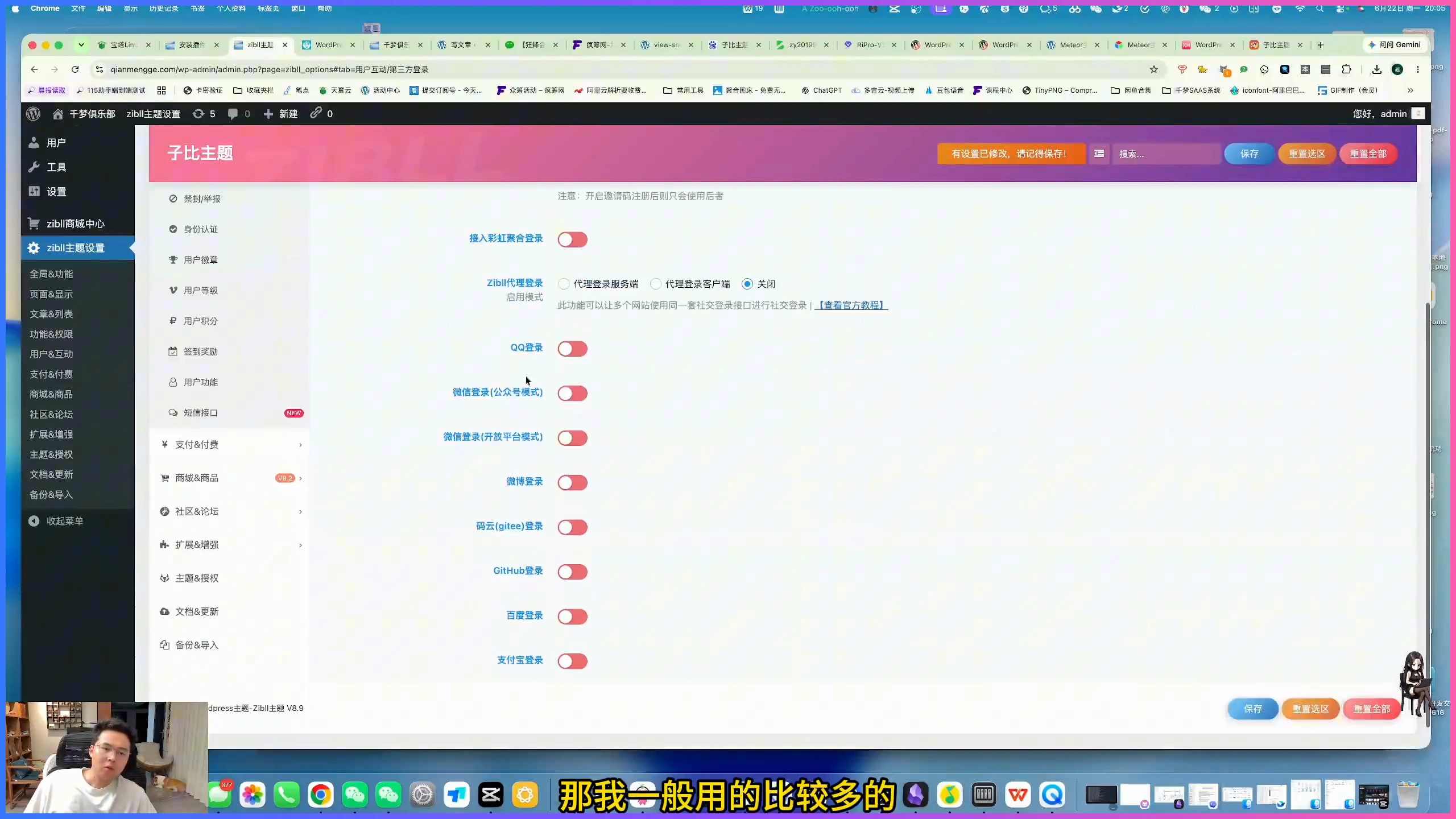This screenshot has height=819, width=1456.
Task: Open the 常用工具 bookmark folder
Action: pyautogui.click(x=683, y=90)
